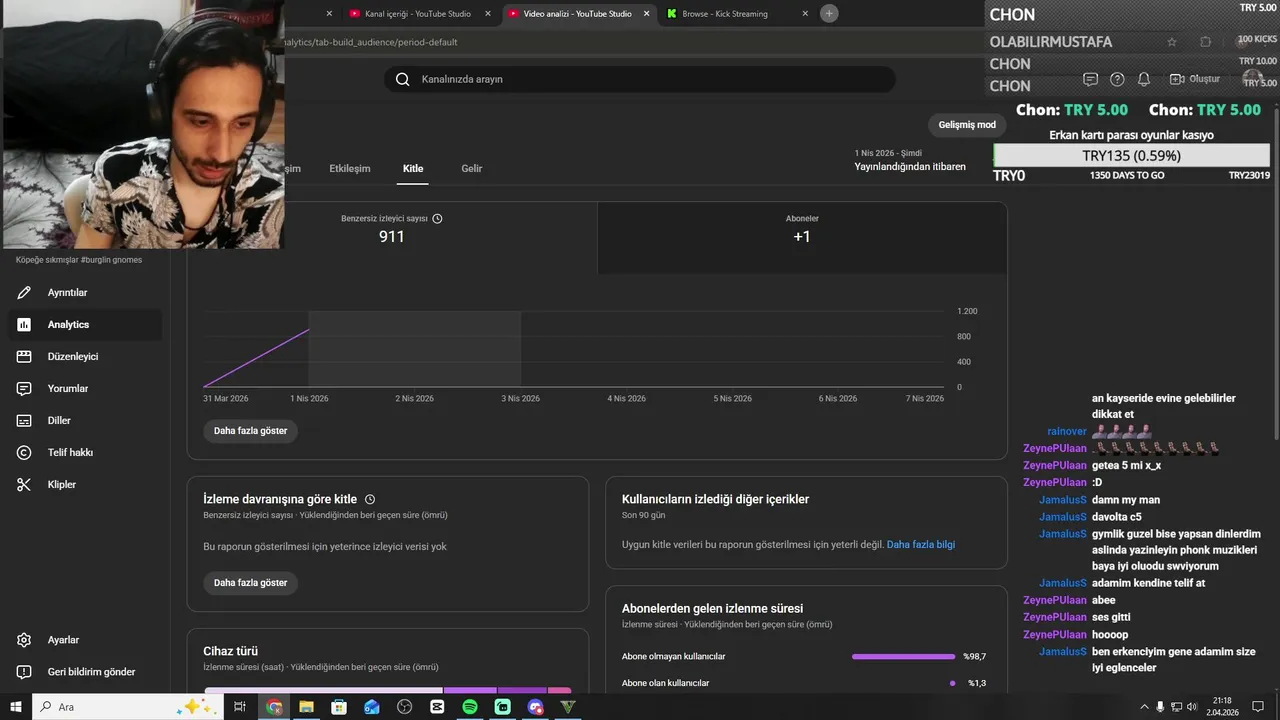Open Task View on the taskbar

[x=240, y=707]
